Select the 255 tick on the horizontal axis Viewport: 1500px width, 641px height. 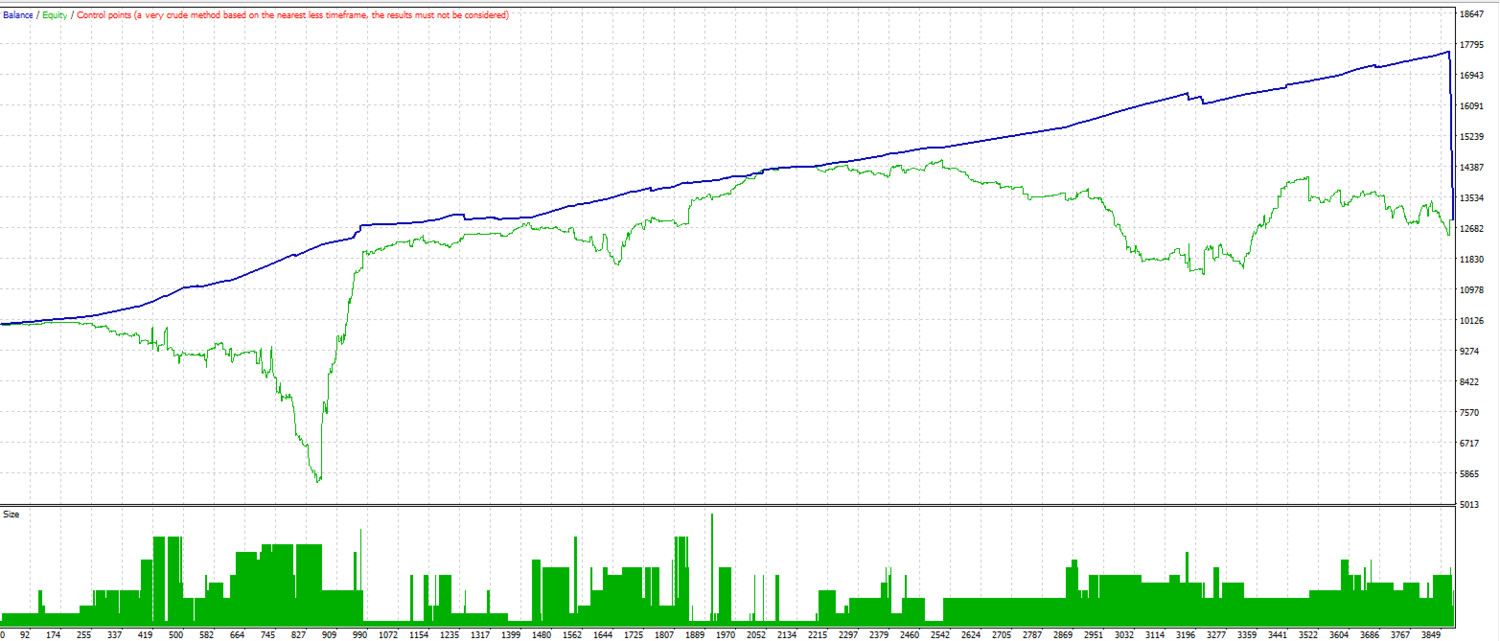[x=84, y=635]
